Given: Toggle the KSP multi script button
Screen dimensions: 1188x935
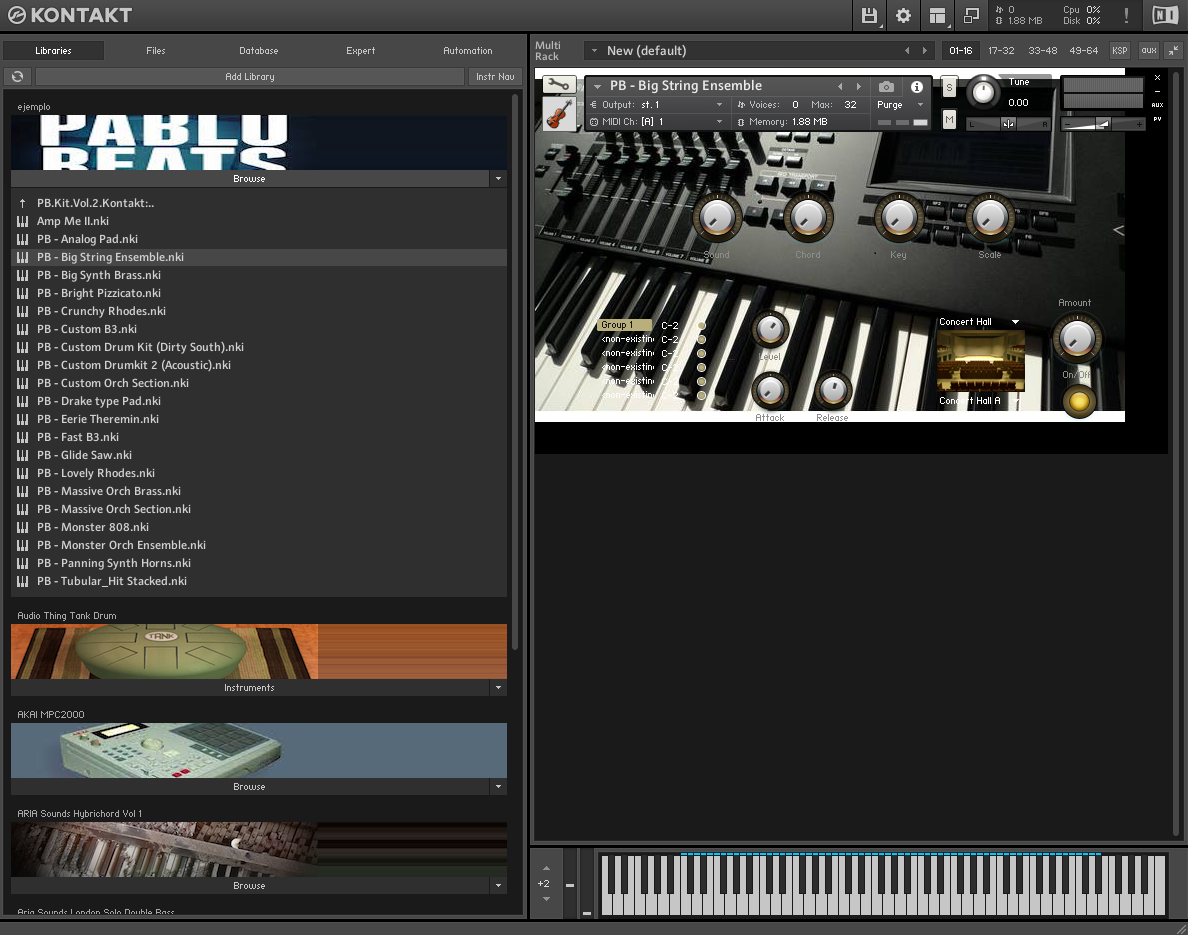Looking at the screenshot, I should coord(1119,51).
